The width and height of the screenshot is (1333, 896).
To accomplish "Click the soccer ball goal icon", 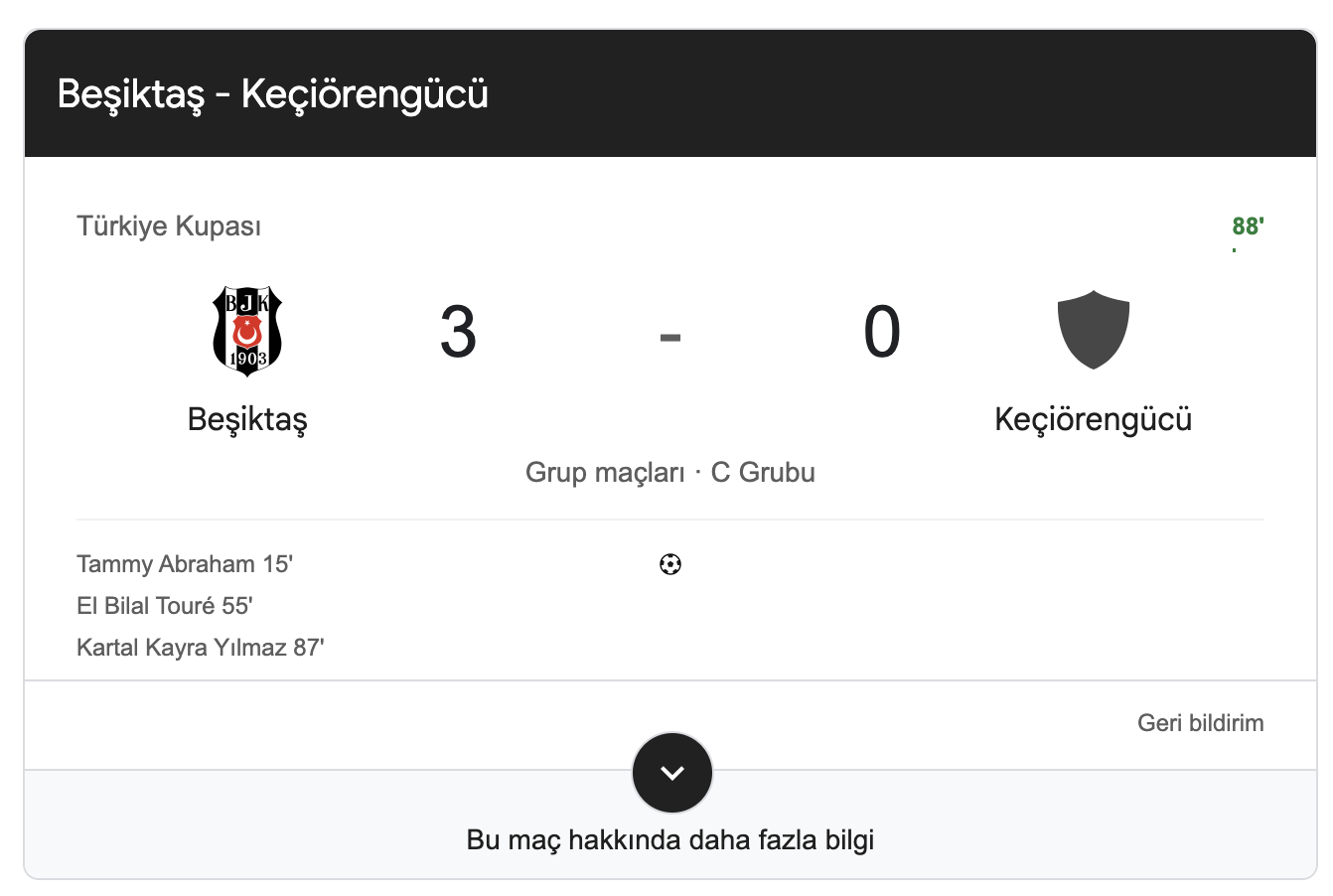I will pos(670,565).
